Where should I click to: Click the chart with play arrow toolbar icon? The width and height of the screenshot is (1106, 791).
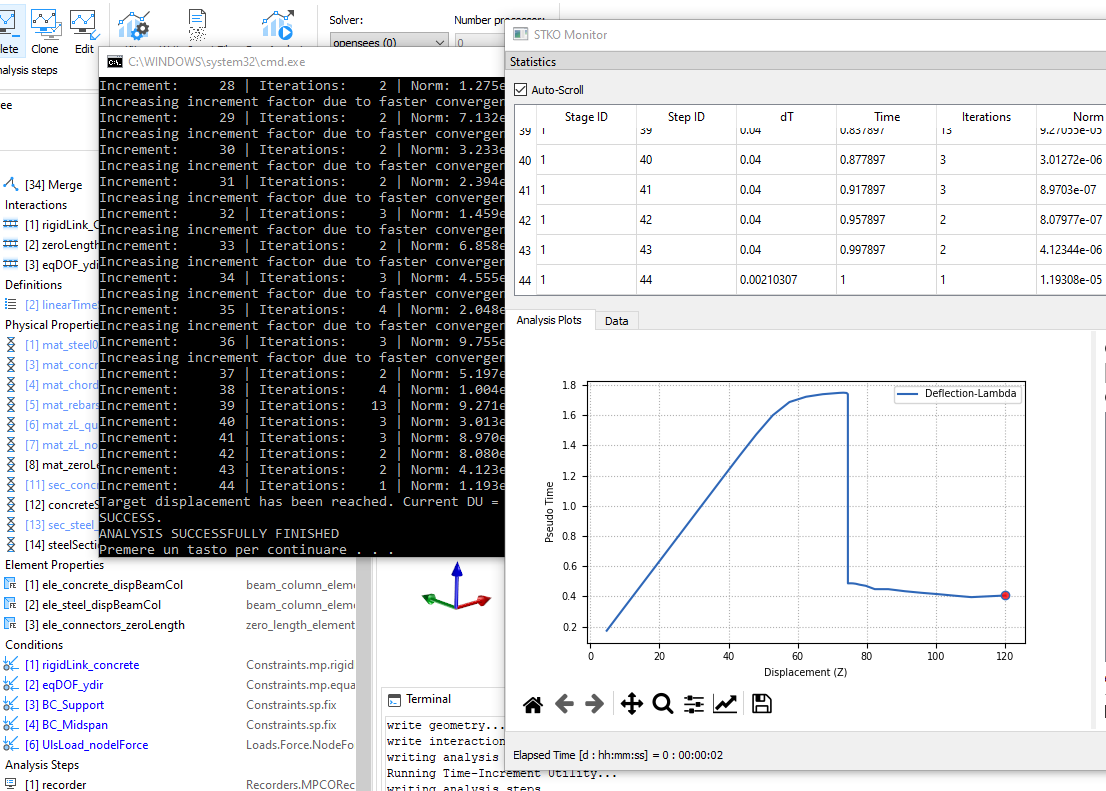tap(277, 25)
